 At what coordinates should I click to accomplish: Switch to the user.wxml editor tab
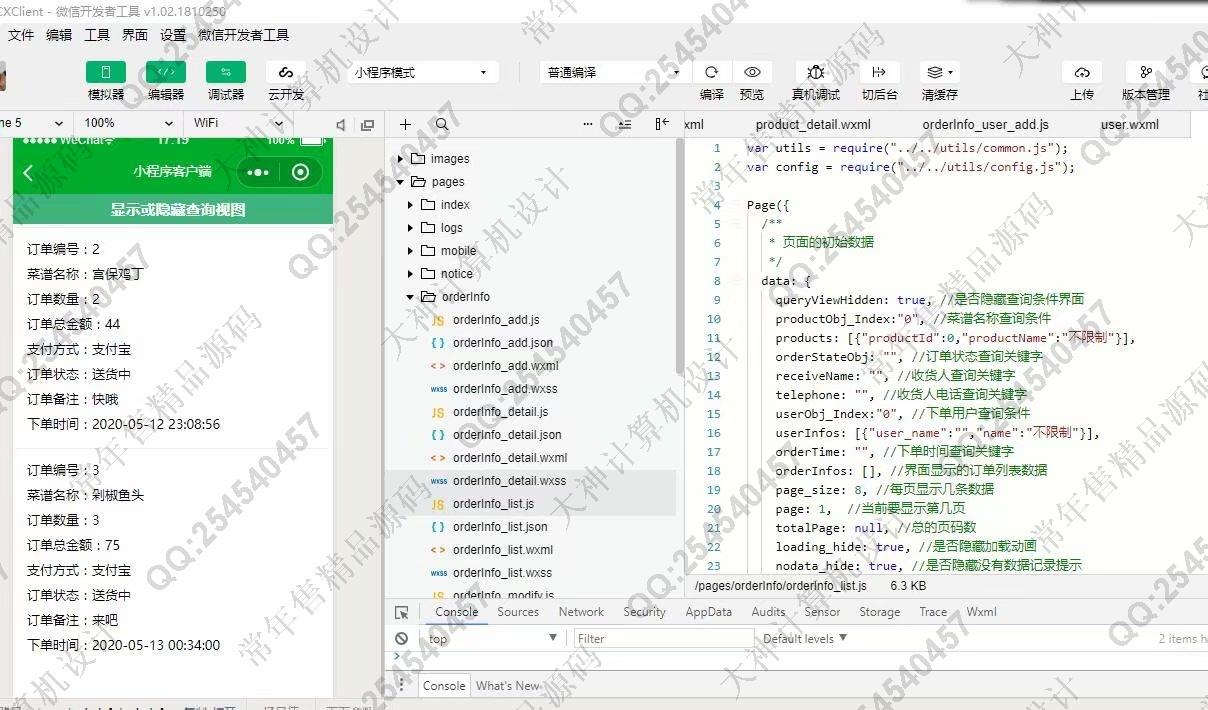click(x=1130, y=125)
